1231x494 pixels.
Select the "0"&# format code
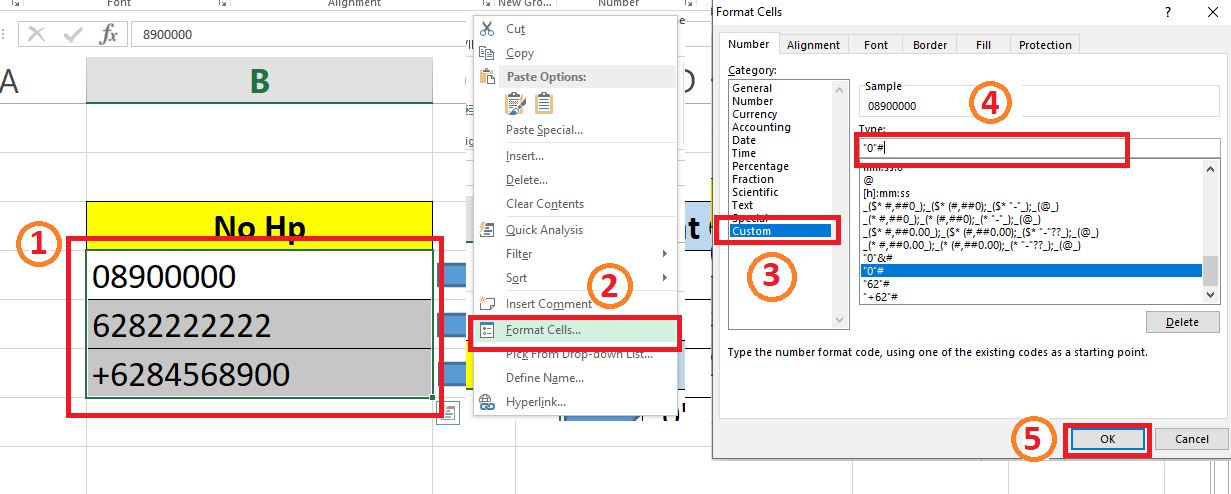point(877,257)
